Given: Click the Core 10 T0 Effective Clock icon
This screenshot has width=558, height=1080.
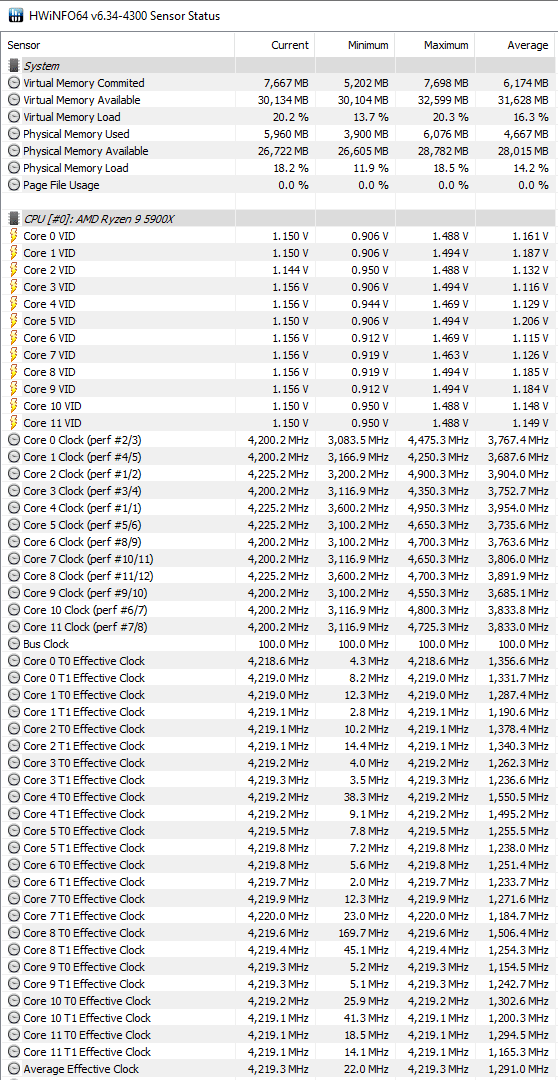Looking at the screenshot, I should click(14, 1001).
